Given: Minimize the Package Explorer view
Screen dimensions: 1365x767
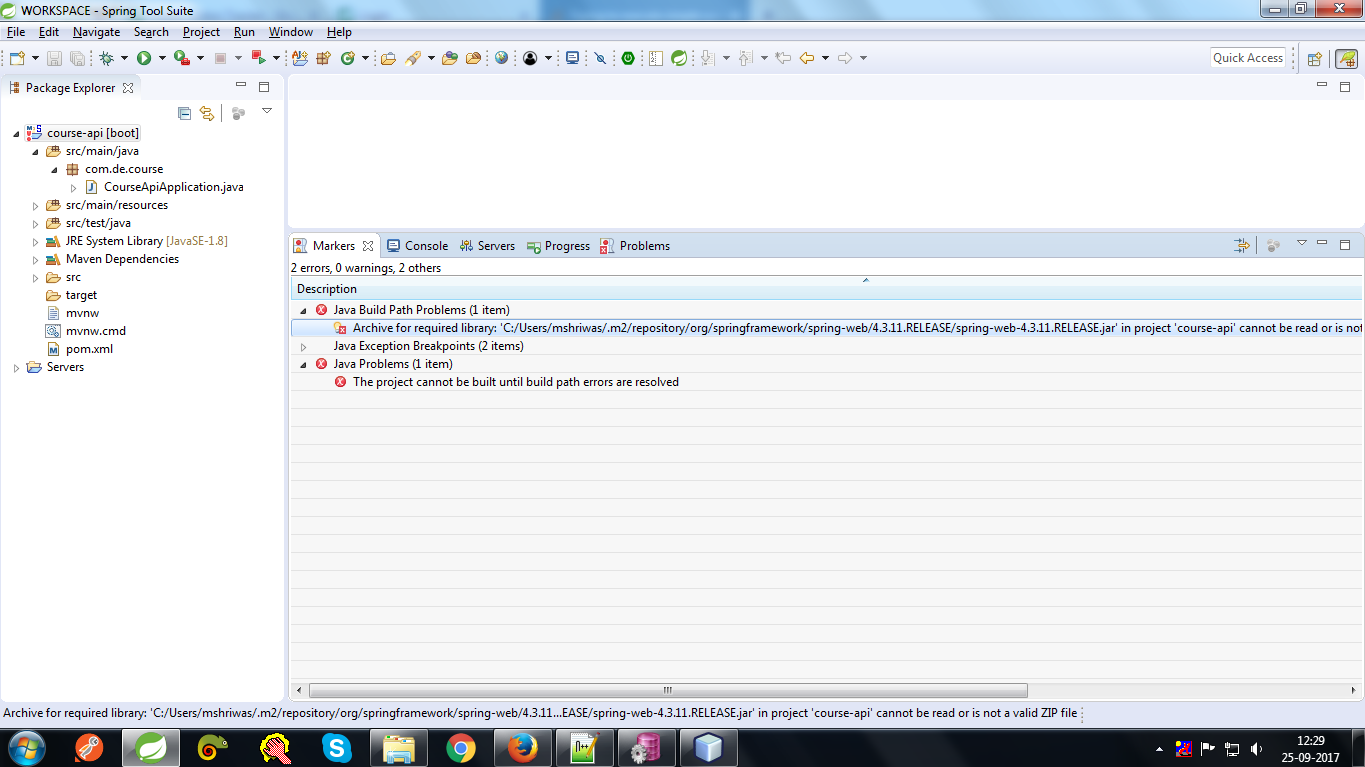Looking at the screenshot, I should [x=241, y=87].
